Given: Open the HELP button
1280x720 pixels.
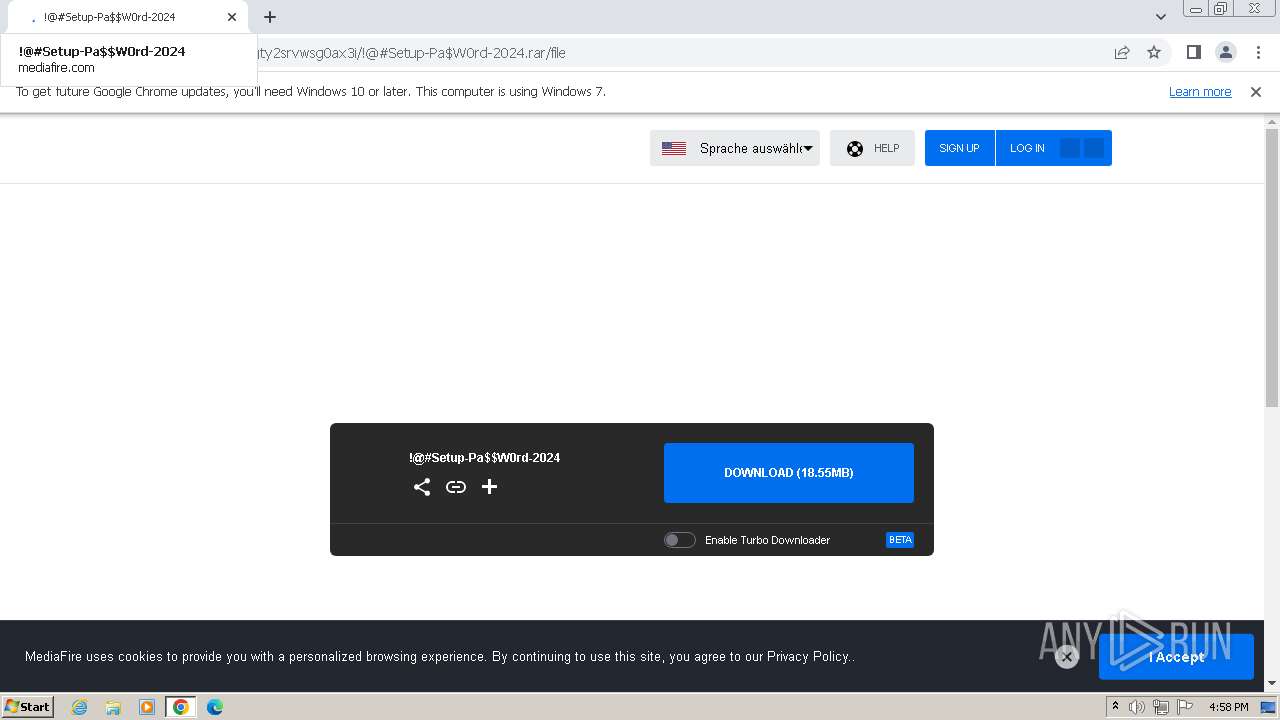Looking at the screenshot, I should (x=872, y=148).
